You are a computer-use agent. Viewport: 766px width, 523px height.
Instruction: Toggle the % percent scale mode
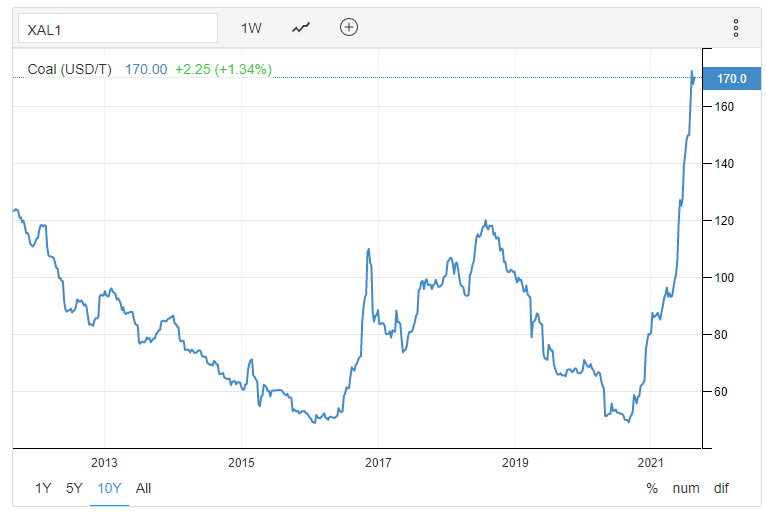652,488
